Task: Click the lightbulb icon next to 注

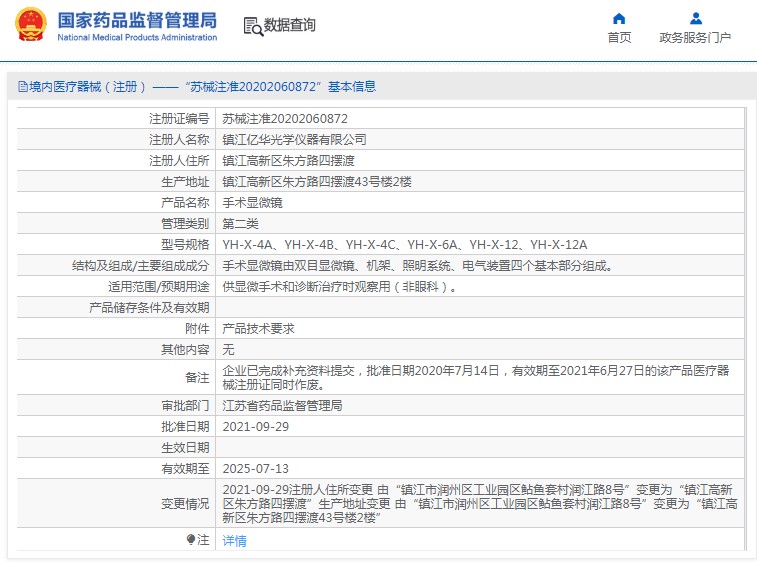Action: point(191,539)
